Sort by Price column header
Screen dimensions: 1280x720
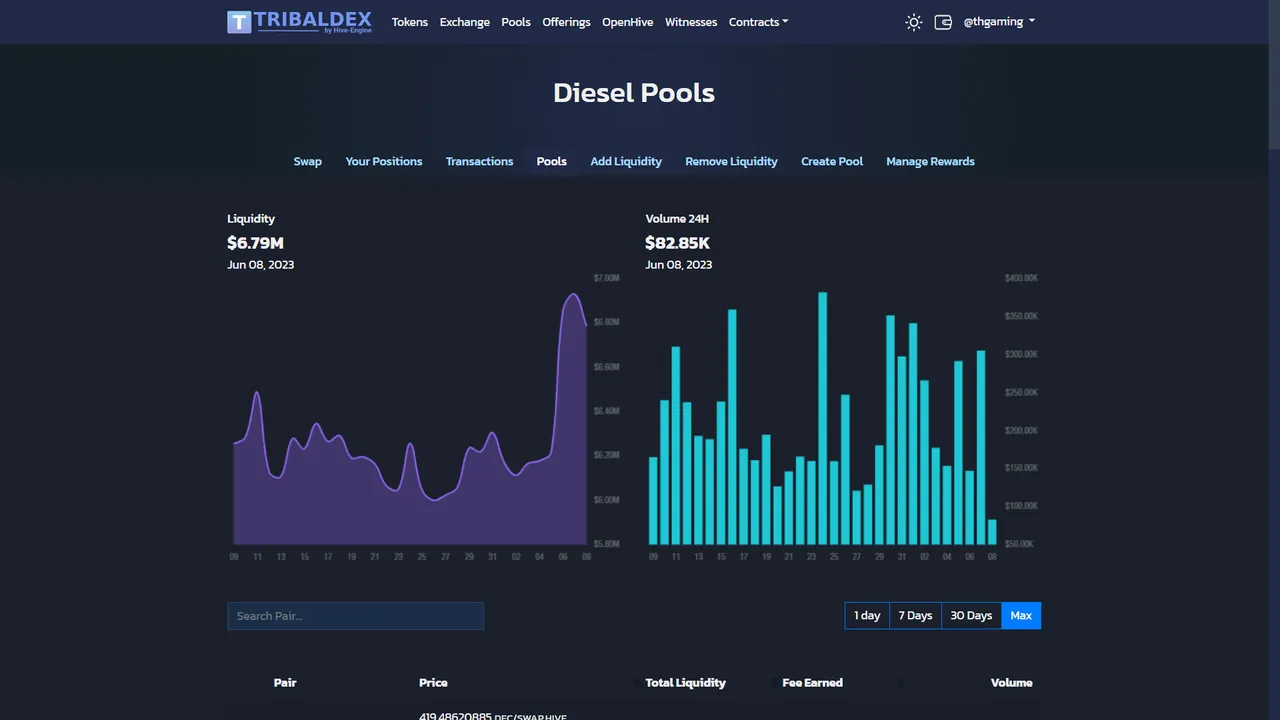point(433,683)
